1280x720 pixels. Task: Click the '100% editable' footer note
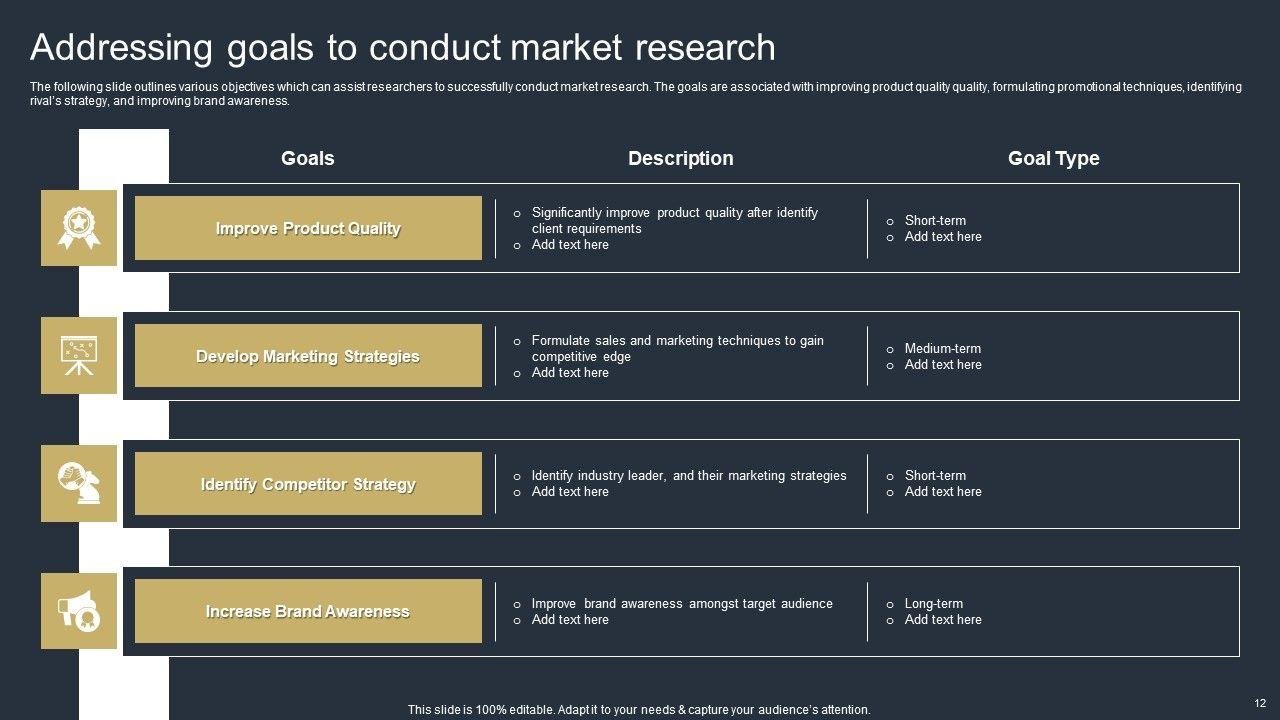click(639, 710)
